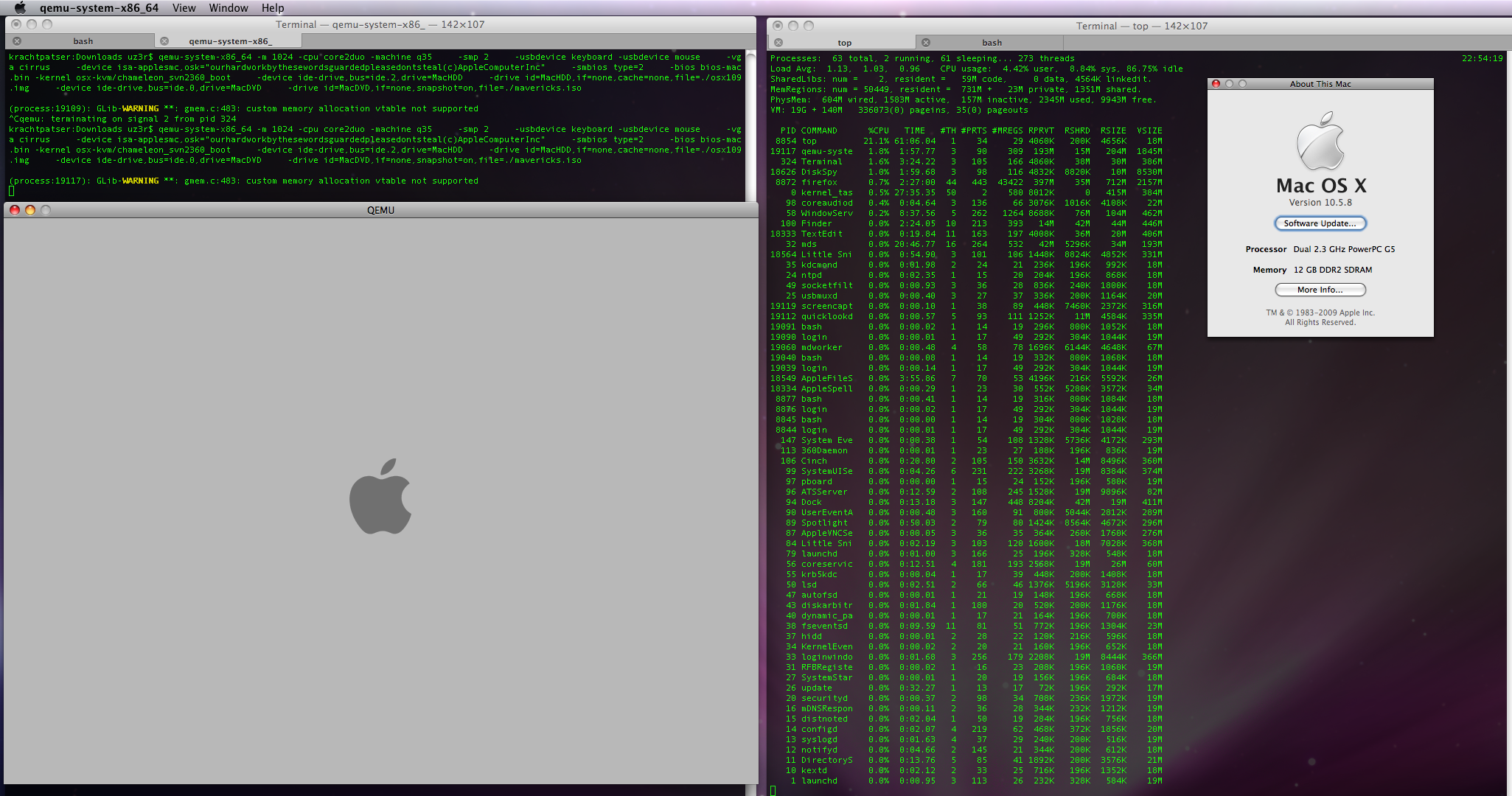Click the qemu-syste row in top listing

point(966,151)
